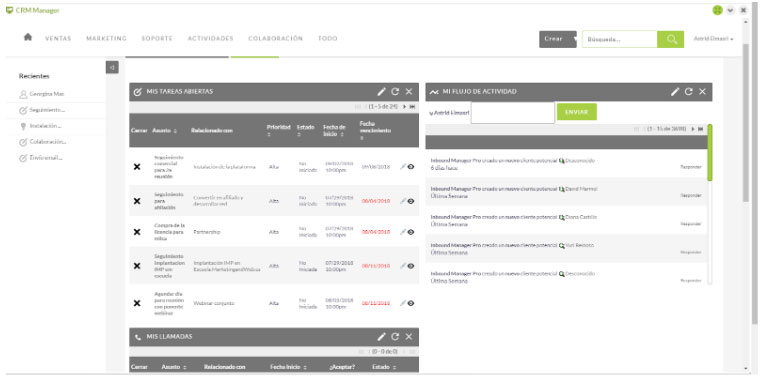Screen dimensions: 760x376
Task: Jump to last page of activity stream
Action: 700,129
